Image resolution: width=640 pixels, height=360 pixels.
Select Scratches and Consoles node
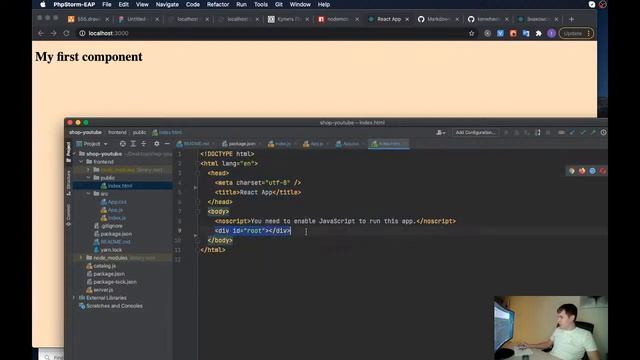coord(114,306)
